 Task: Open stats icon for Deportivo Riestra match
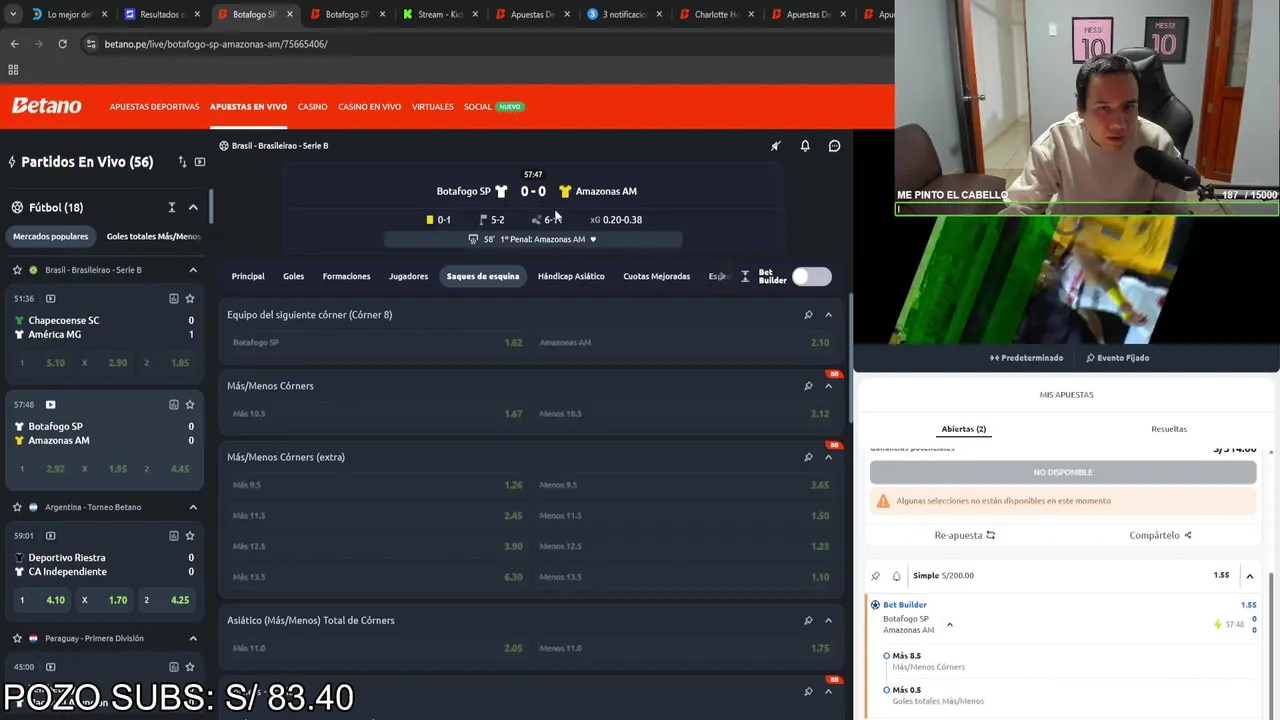pyautogui.click(x=173, y=536)
